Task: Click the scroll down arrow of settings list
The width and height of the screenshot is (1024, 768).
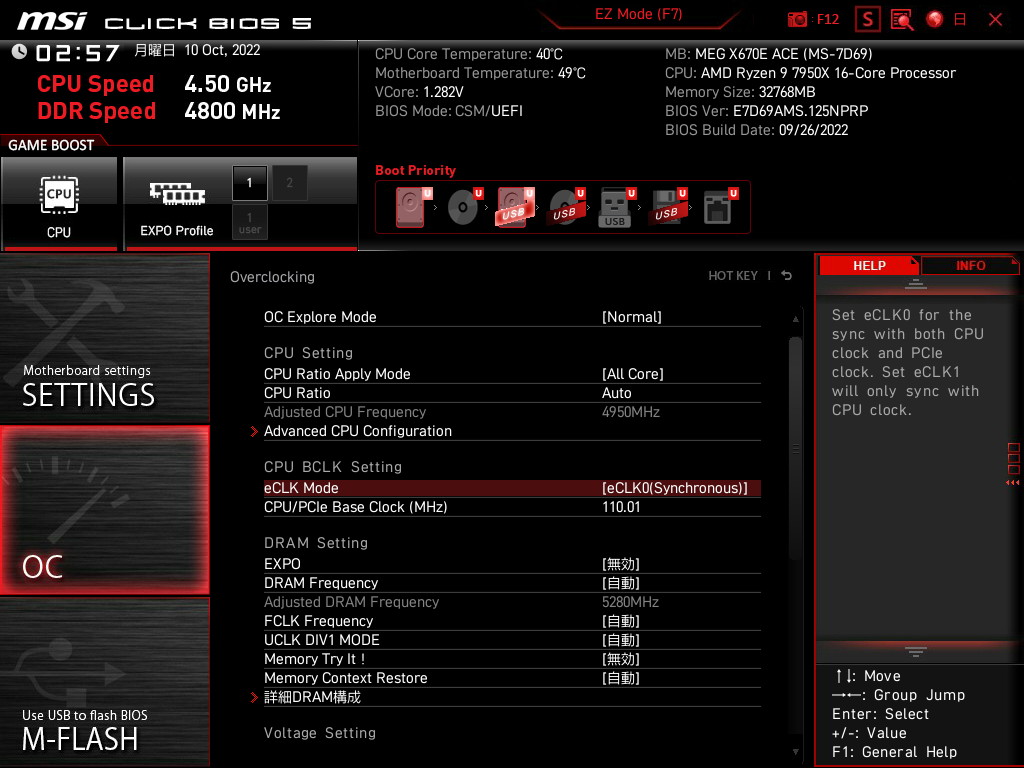Action: coord(795,752)
